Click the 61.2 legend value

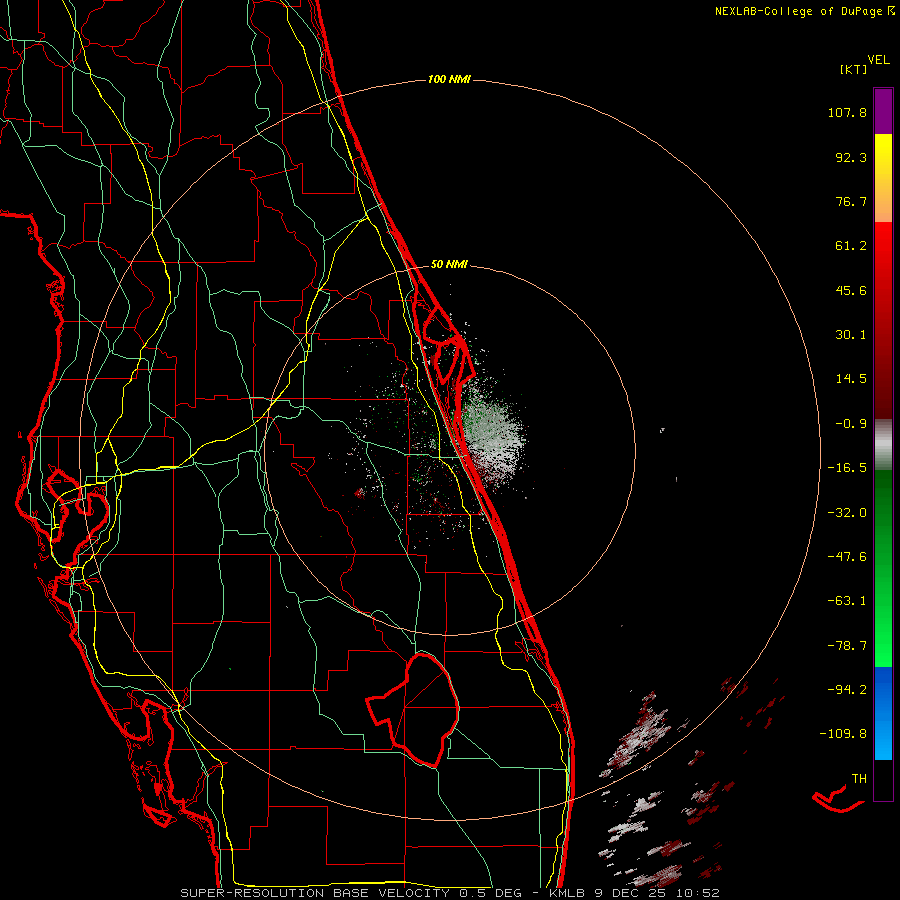851,246
